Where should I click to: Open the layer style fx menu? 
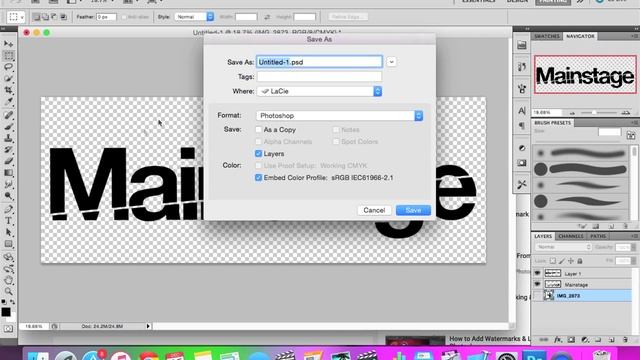(558, 340)
